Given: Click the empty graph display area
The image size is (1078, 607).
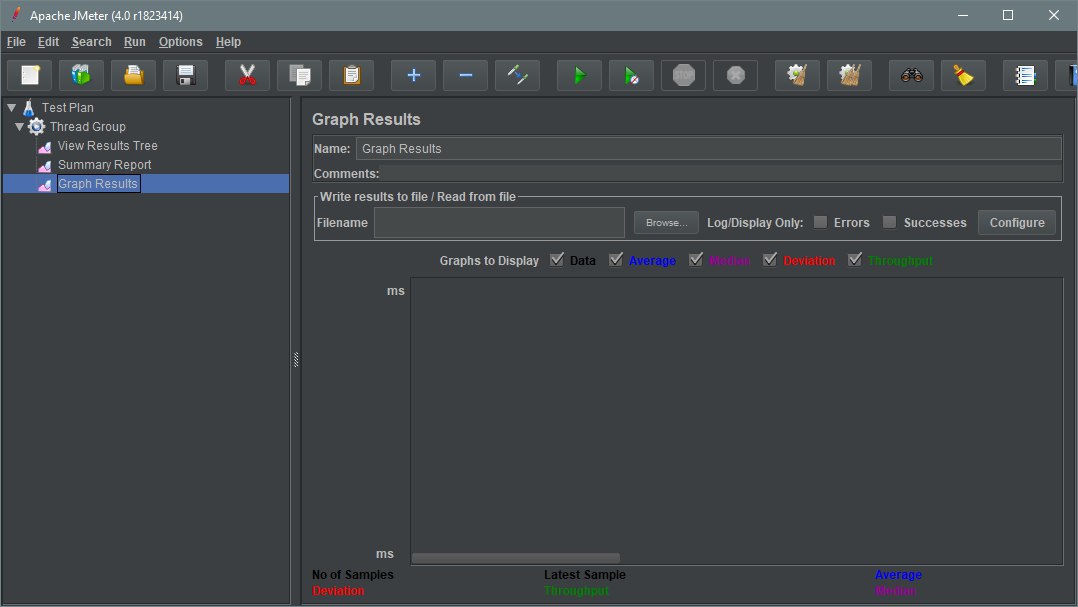Looking at the screenshot, I should click(x=736, y=416).
